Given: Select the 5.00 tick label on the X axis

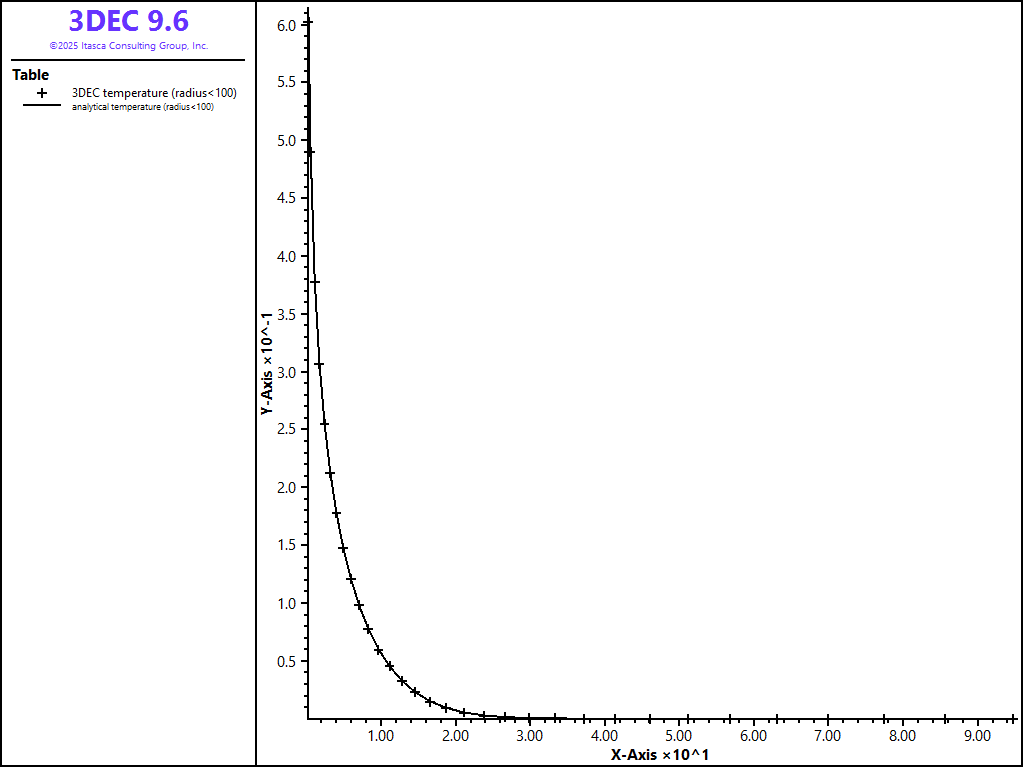Looking at the screenshot, I should (x=679, y=736).
